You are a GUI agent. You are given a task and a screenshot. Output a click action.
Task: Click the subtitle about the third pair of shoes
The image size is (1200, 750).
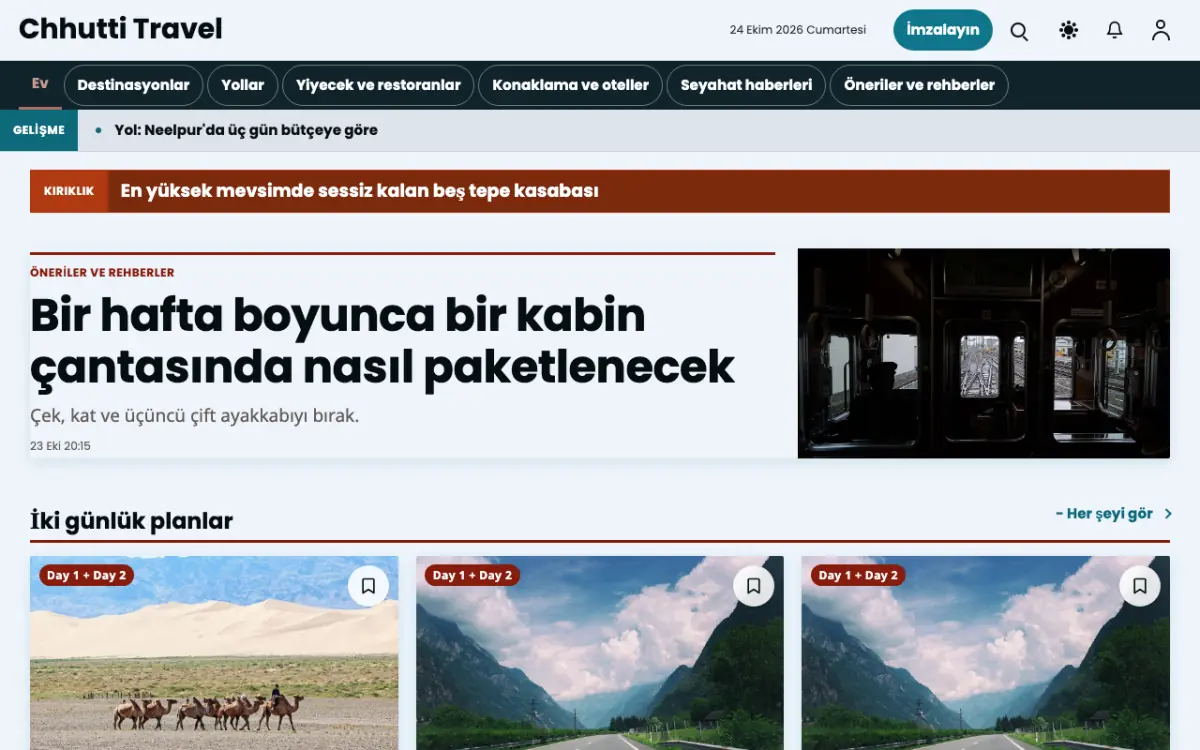(x=194, y=415)
